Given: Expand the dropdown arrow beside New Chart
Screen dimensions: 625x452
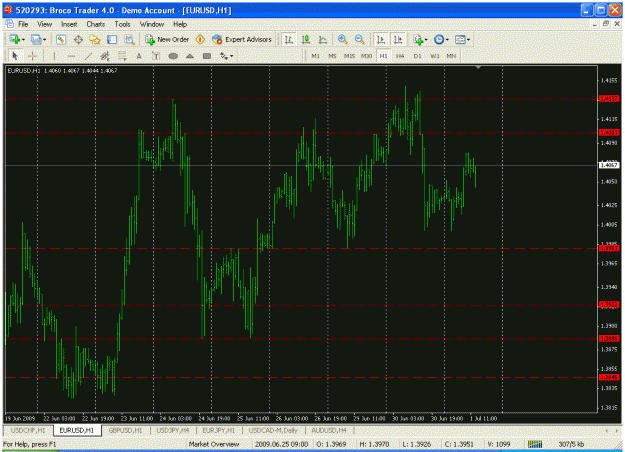Looking at the screenshot, I should (x=23, y=40).
